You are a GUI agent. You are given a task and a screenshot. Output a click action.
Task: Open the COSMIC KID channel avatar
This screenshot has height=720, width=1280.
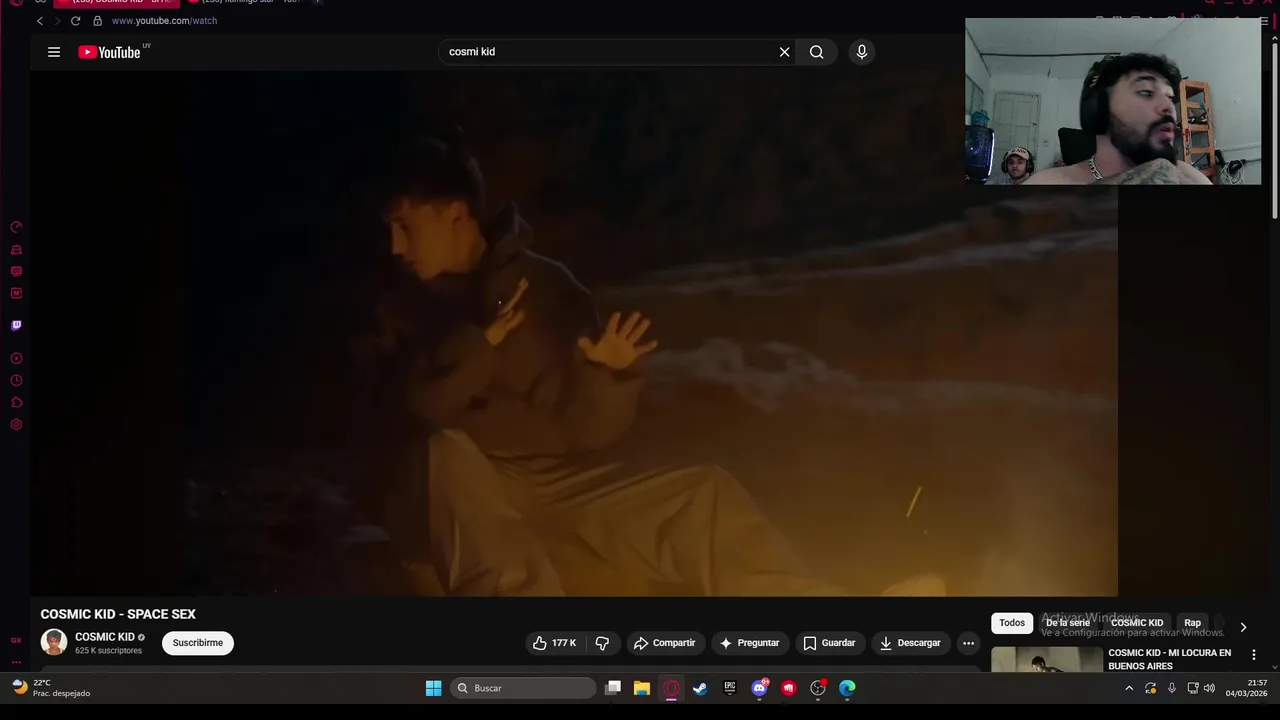click(54, 642)
